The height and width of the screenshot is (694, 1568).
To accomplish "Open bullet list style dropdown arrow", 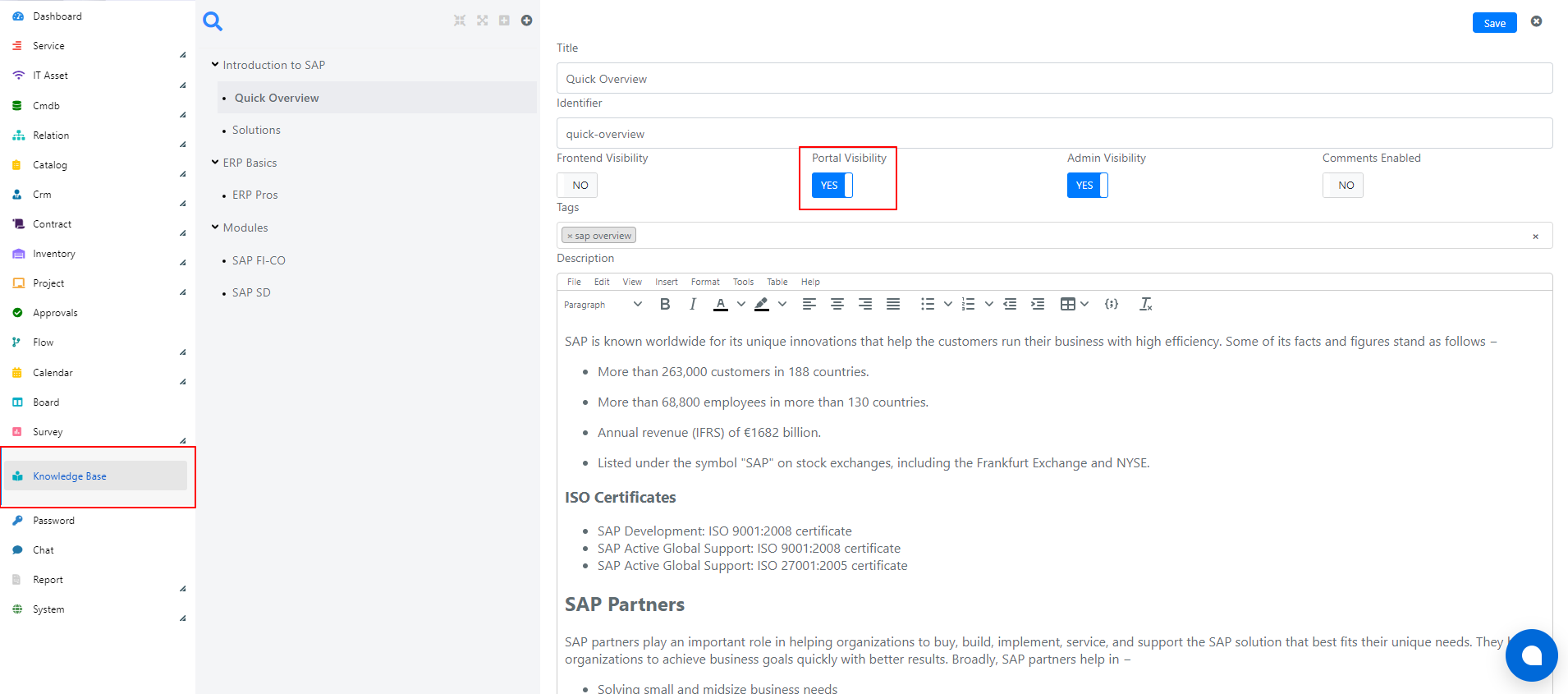I will pyautogui.click(x=948, y=304).
